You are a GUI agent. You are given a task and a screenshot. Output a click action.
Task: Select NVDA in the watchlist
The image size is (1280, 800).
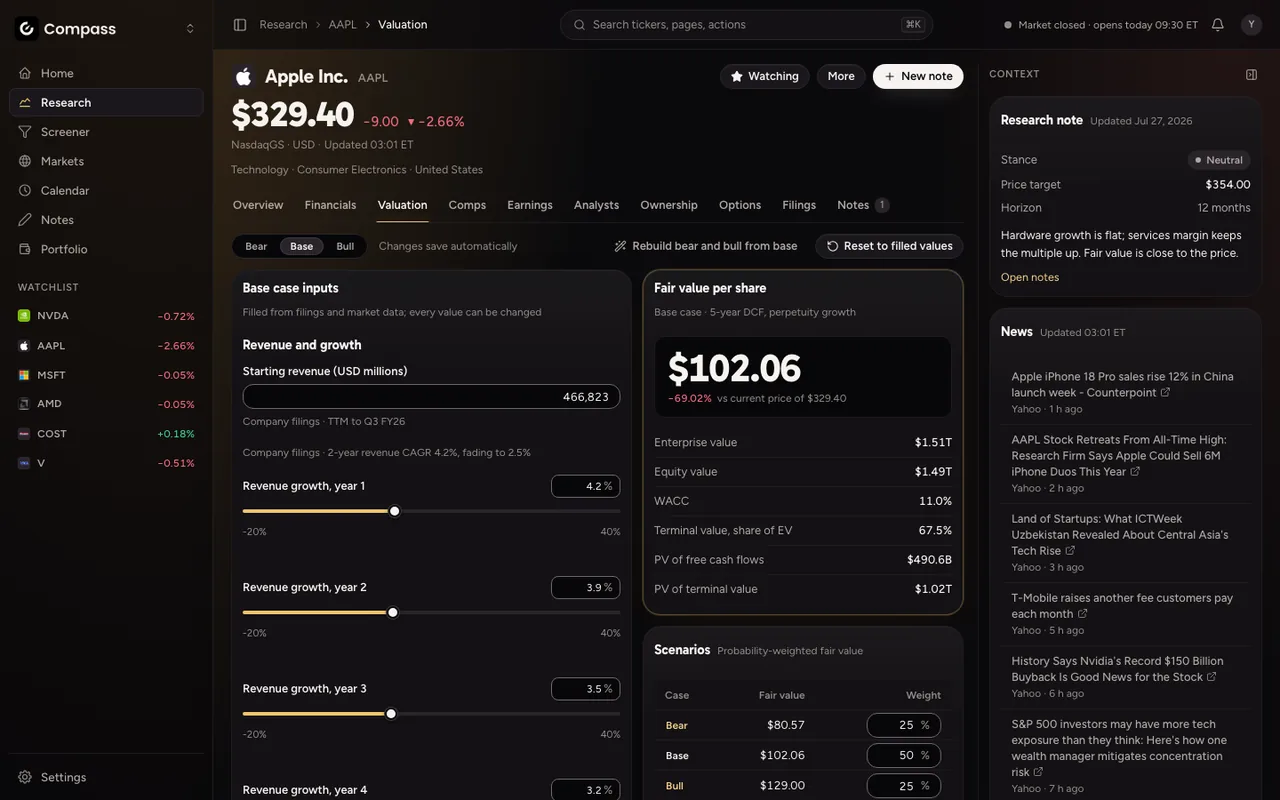106,316
